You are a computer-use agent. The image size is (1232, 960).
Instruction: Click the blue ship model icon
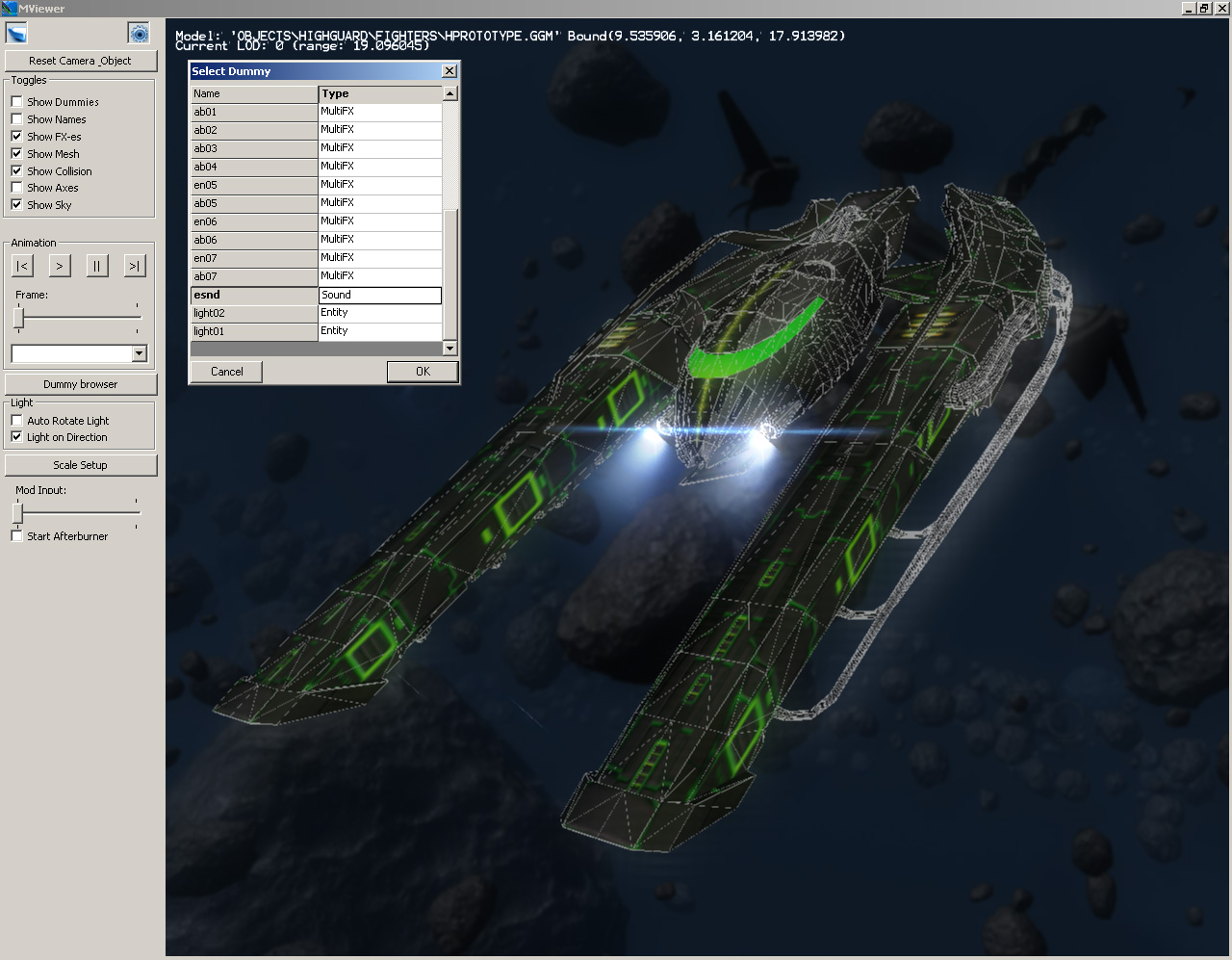pos(16,34)
